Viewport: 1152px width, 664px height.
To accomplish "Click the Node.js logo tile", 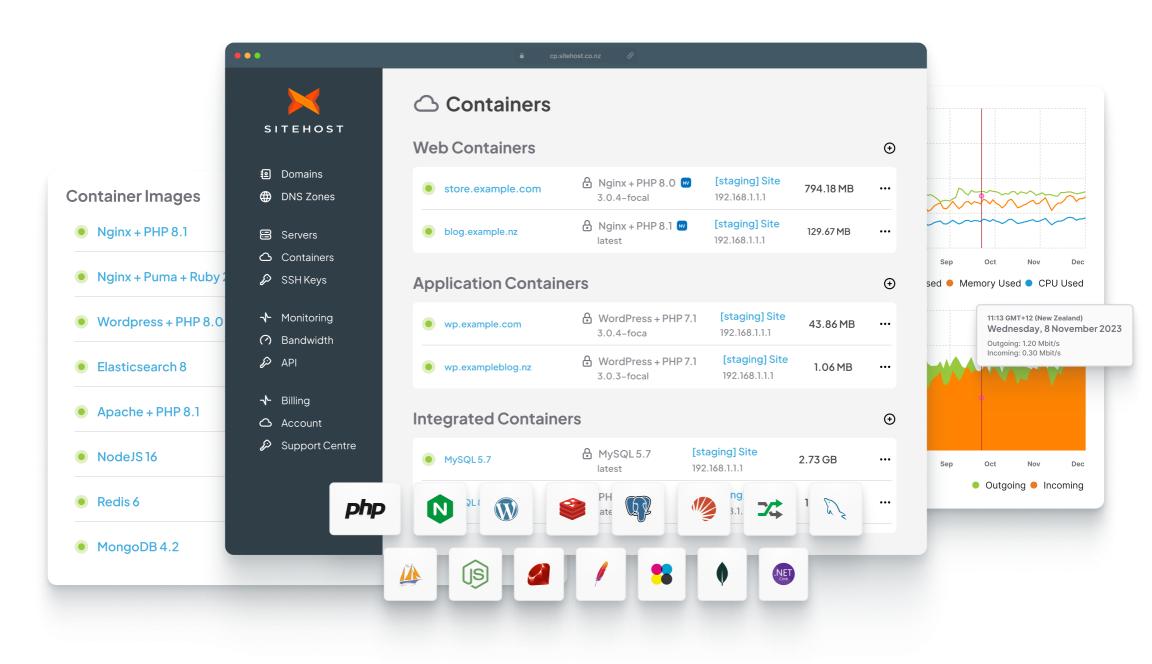I will point(474,574).
